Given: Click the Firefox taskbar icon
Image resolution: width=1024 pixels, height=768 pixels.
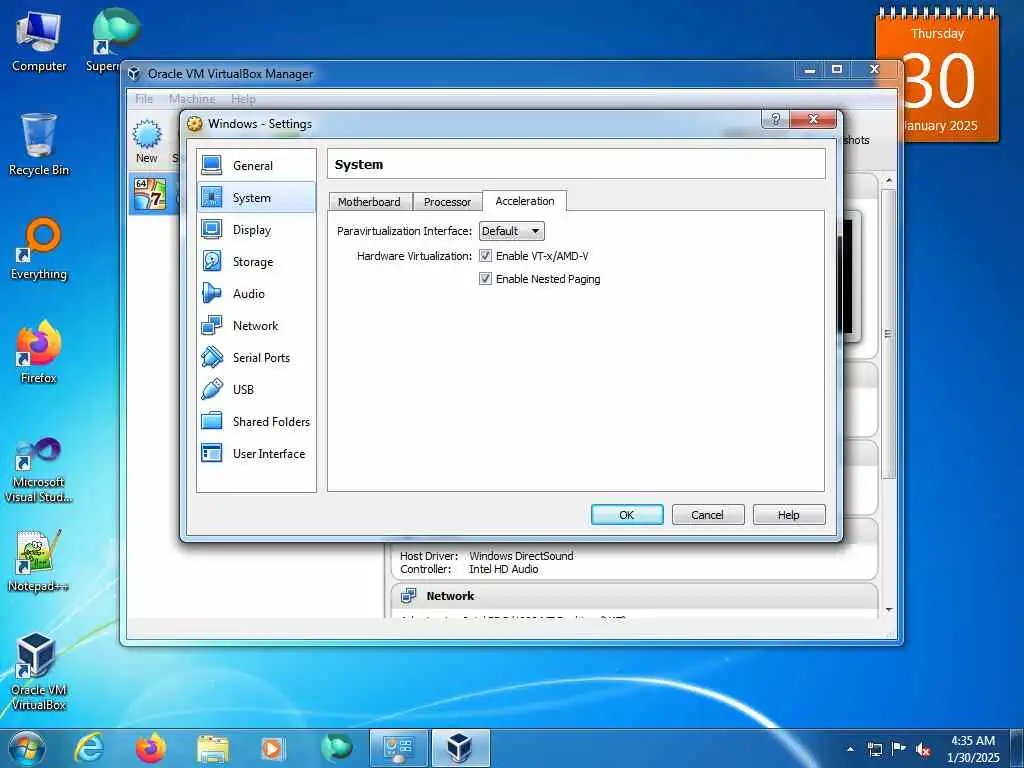Looking at the screenshot, I should pos(151,748).
